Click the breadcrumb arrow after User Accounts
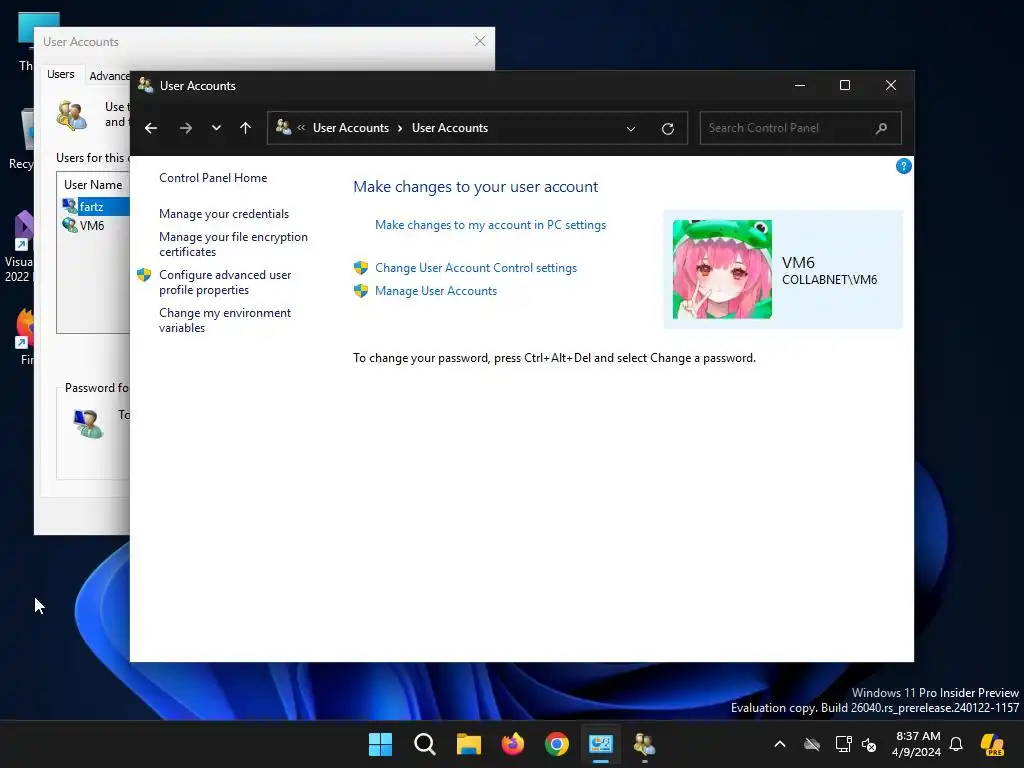The width and height of the screenshot is (1024, 768). (400, 129)
